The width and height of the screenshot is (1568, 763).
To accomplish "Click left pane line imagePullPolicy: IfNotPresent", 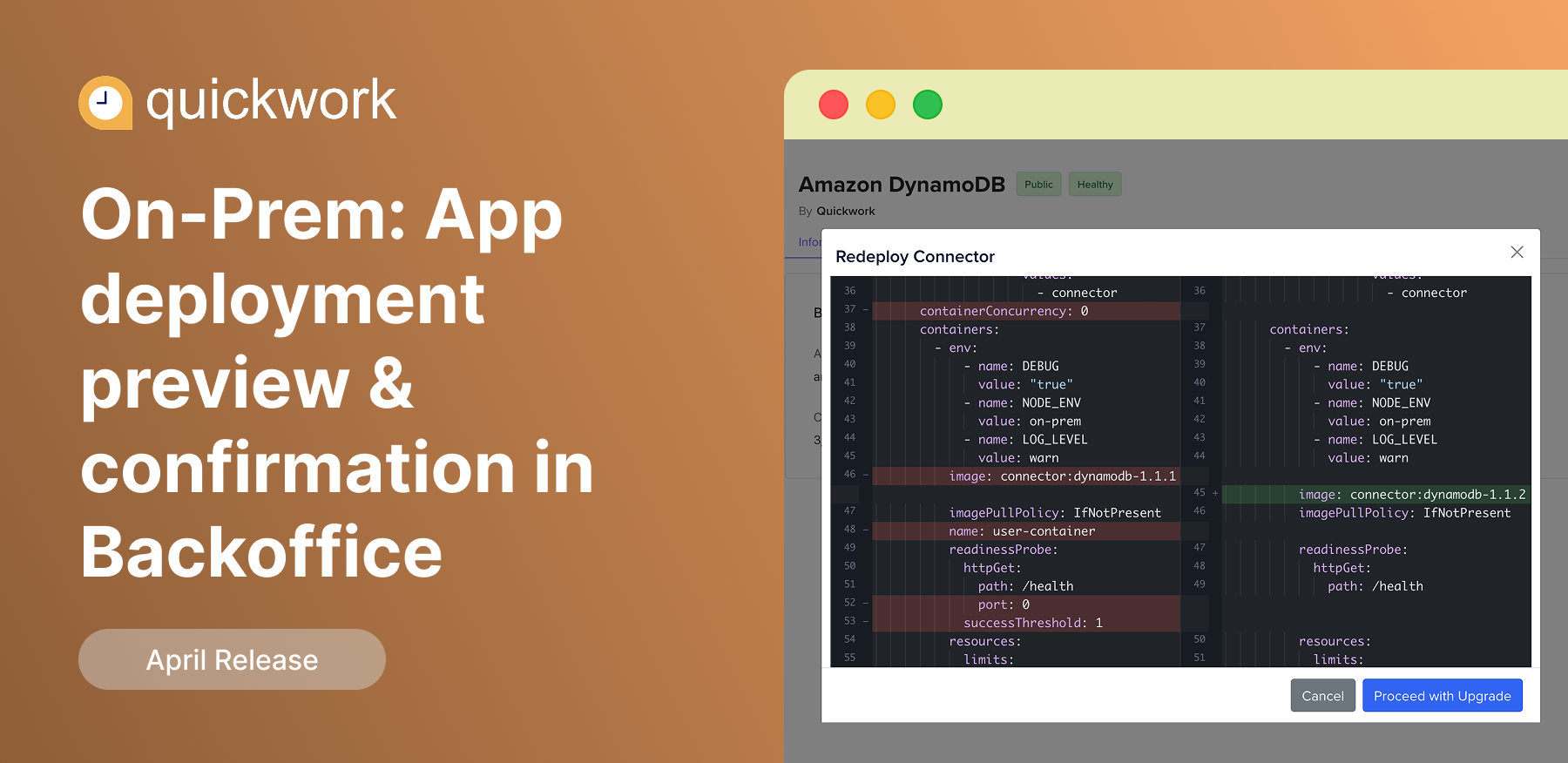I will pyautogui.click(x=1055, y=512).
